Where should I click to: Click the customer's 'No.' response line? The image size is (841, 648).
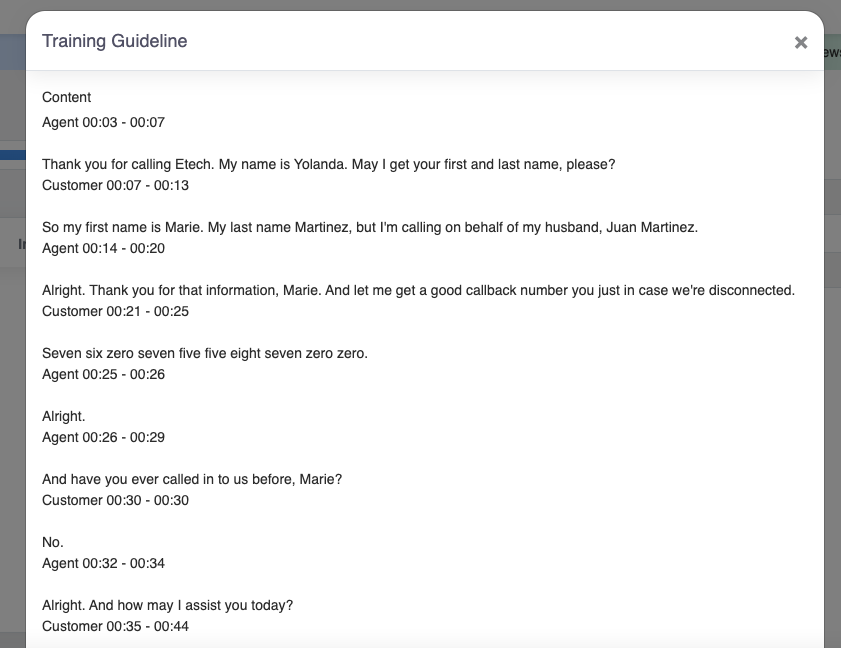[x=53, y=542]
